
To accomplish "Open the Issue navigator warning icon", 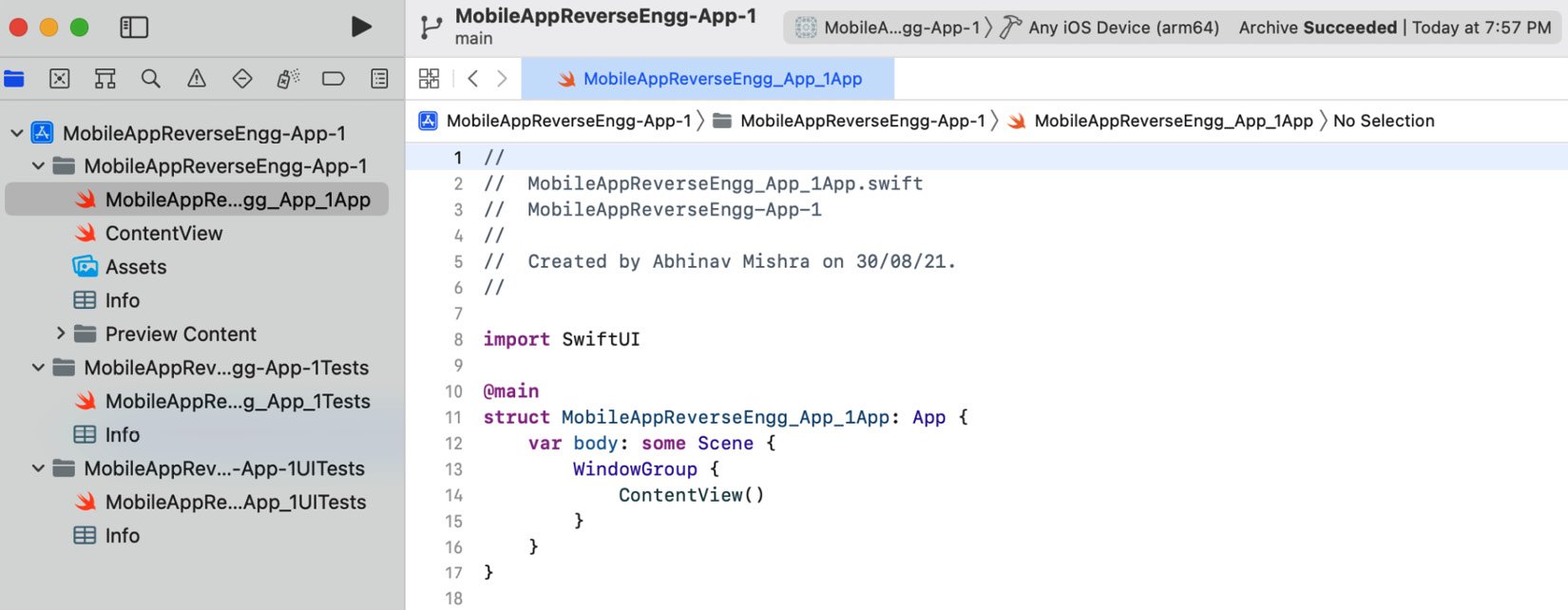I will (x=197, y=79).
